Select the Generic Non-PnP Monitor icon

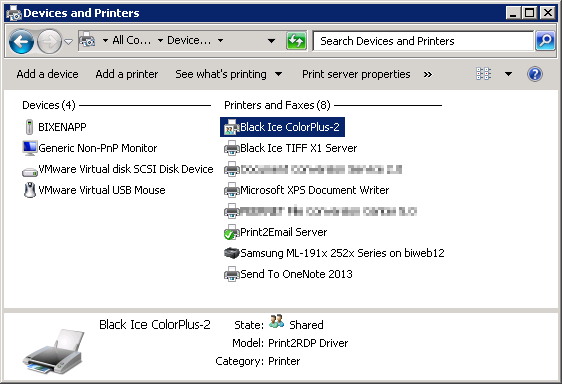pos(30,148)
